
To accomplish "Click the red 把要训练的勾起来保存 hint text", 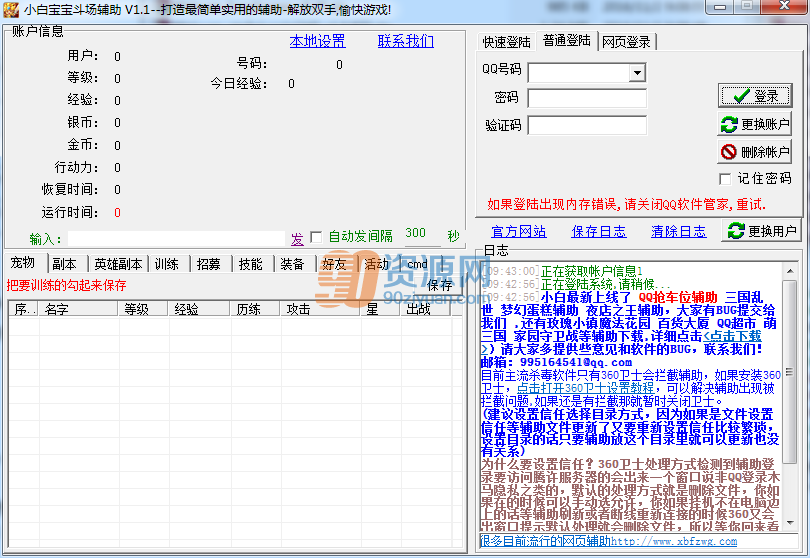I will click(67, 285).
